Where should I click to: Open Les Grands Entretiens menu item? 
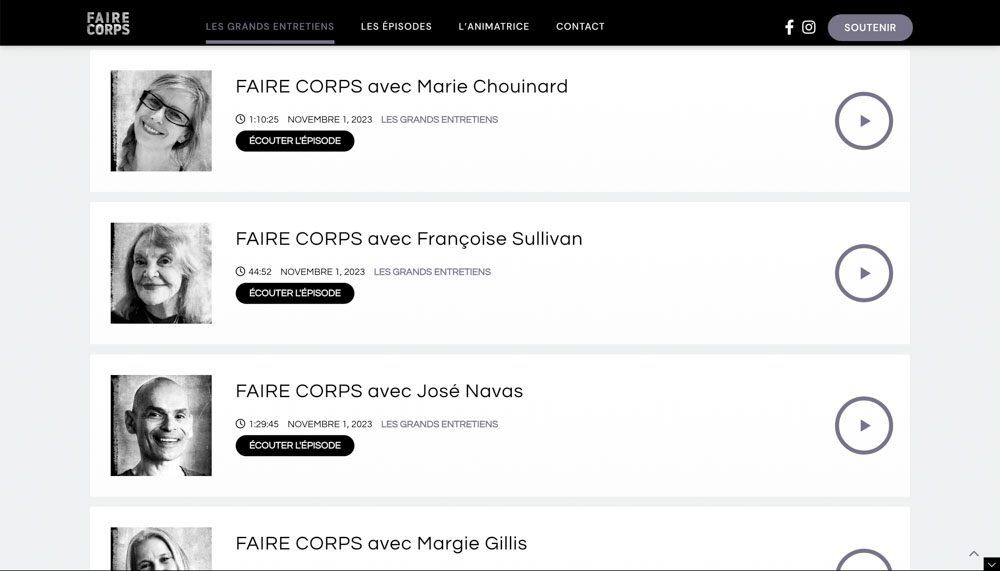(x=270, y=27)
